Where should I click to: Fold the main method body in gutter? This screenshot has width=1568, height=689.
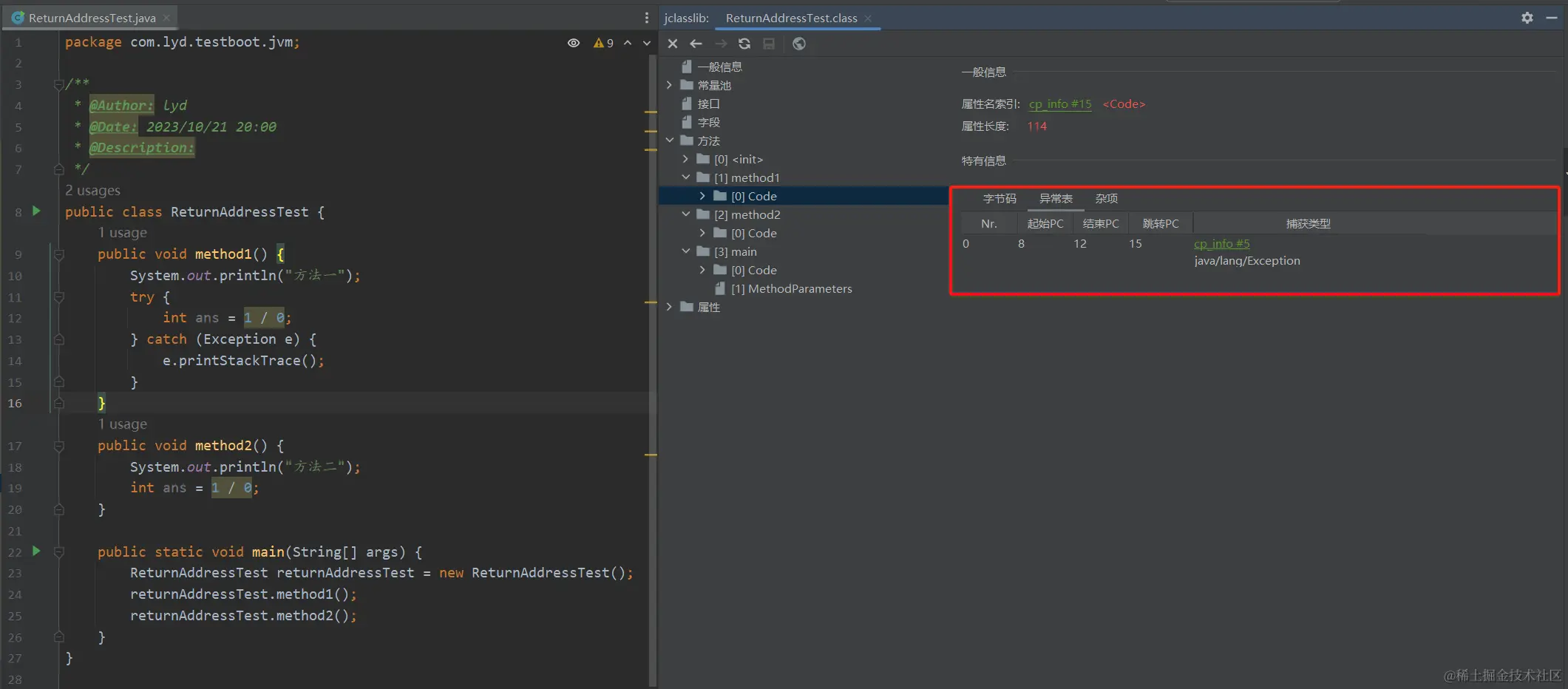point(58,552)
